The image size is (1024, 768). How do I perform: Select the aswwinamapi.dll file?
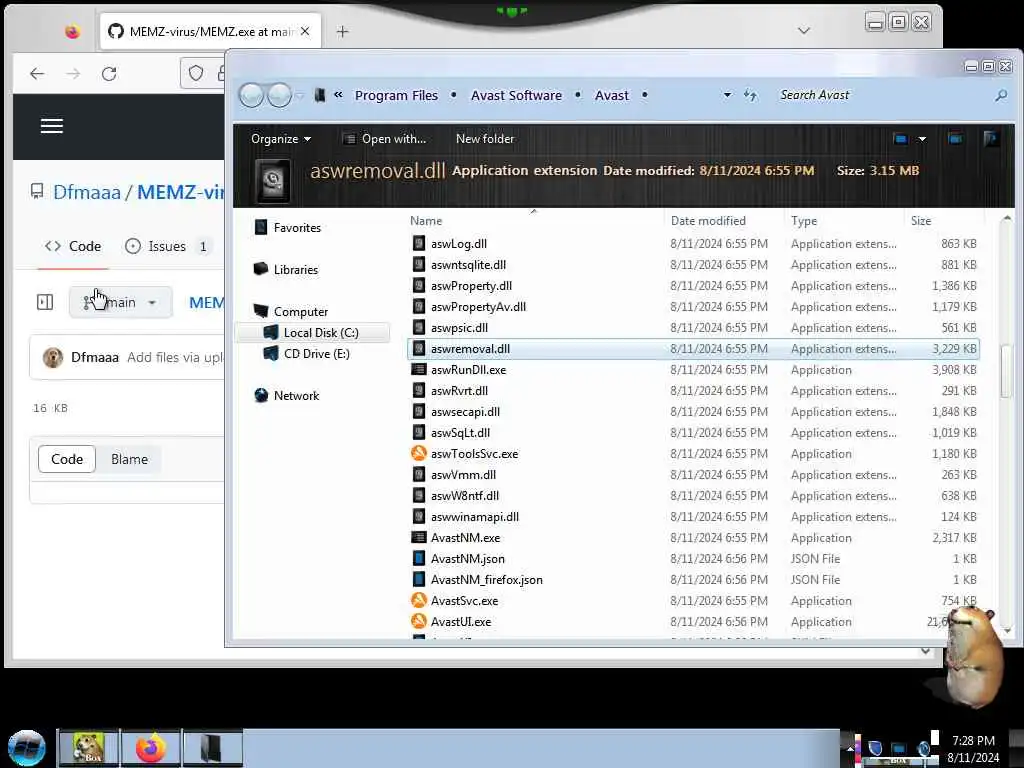coord(475,517)
